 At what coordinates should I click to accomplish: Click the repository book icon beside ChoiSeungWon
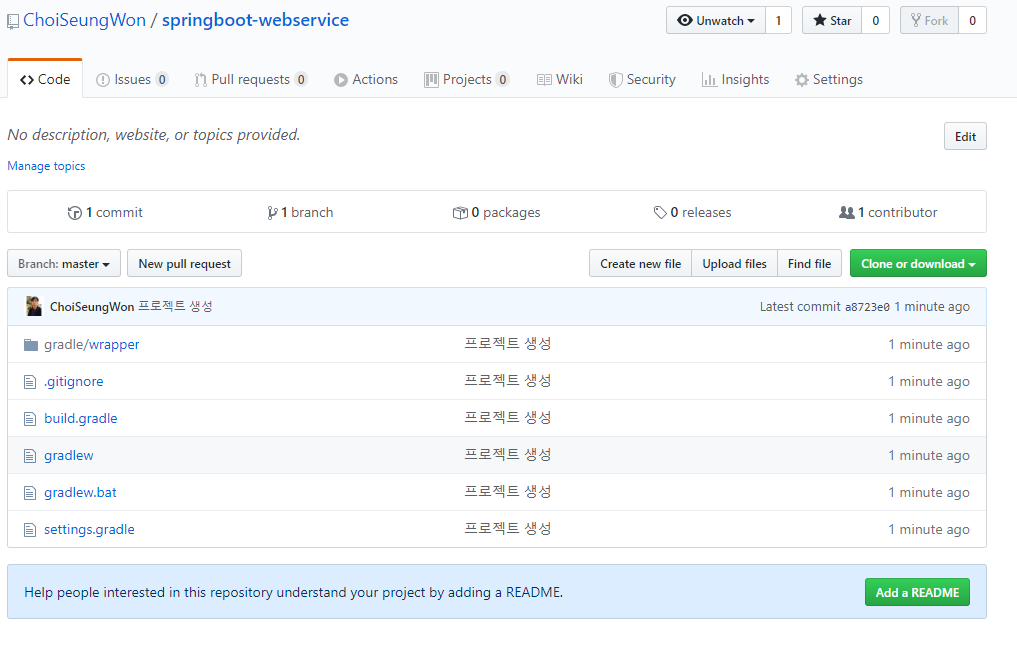pos(13,22)
